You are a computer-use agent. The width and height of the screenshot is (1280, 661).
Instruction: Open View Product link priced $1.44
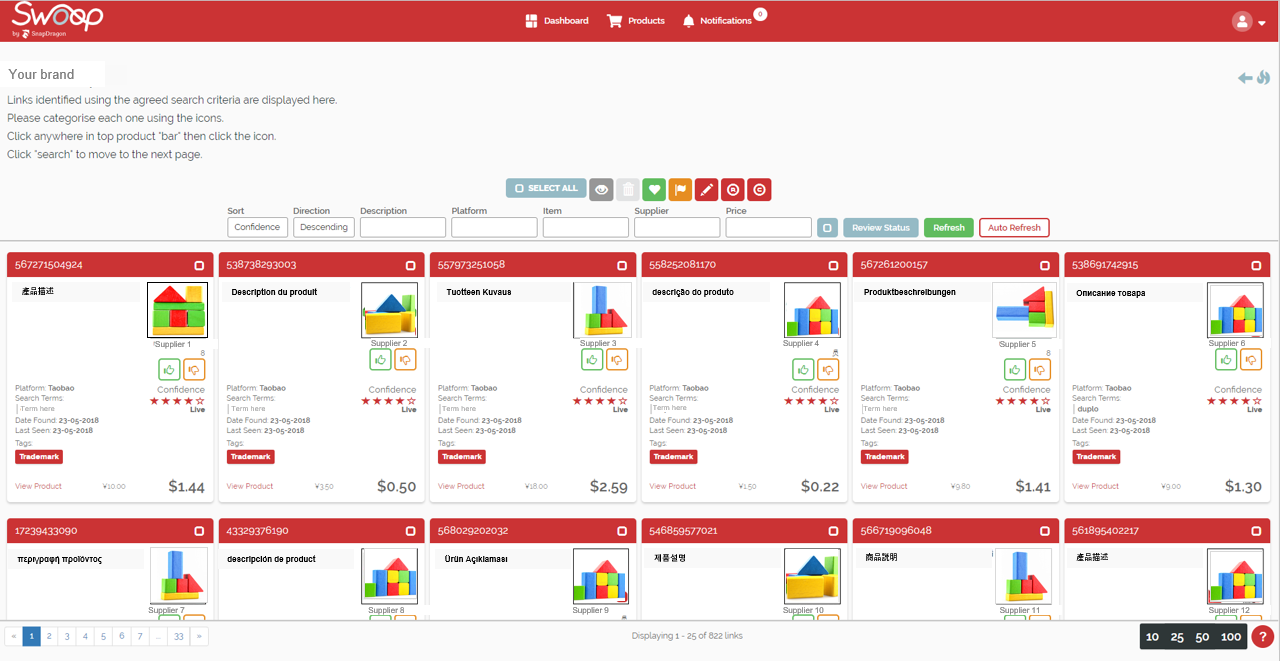[39, 486]
